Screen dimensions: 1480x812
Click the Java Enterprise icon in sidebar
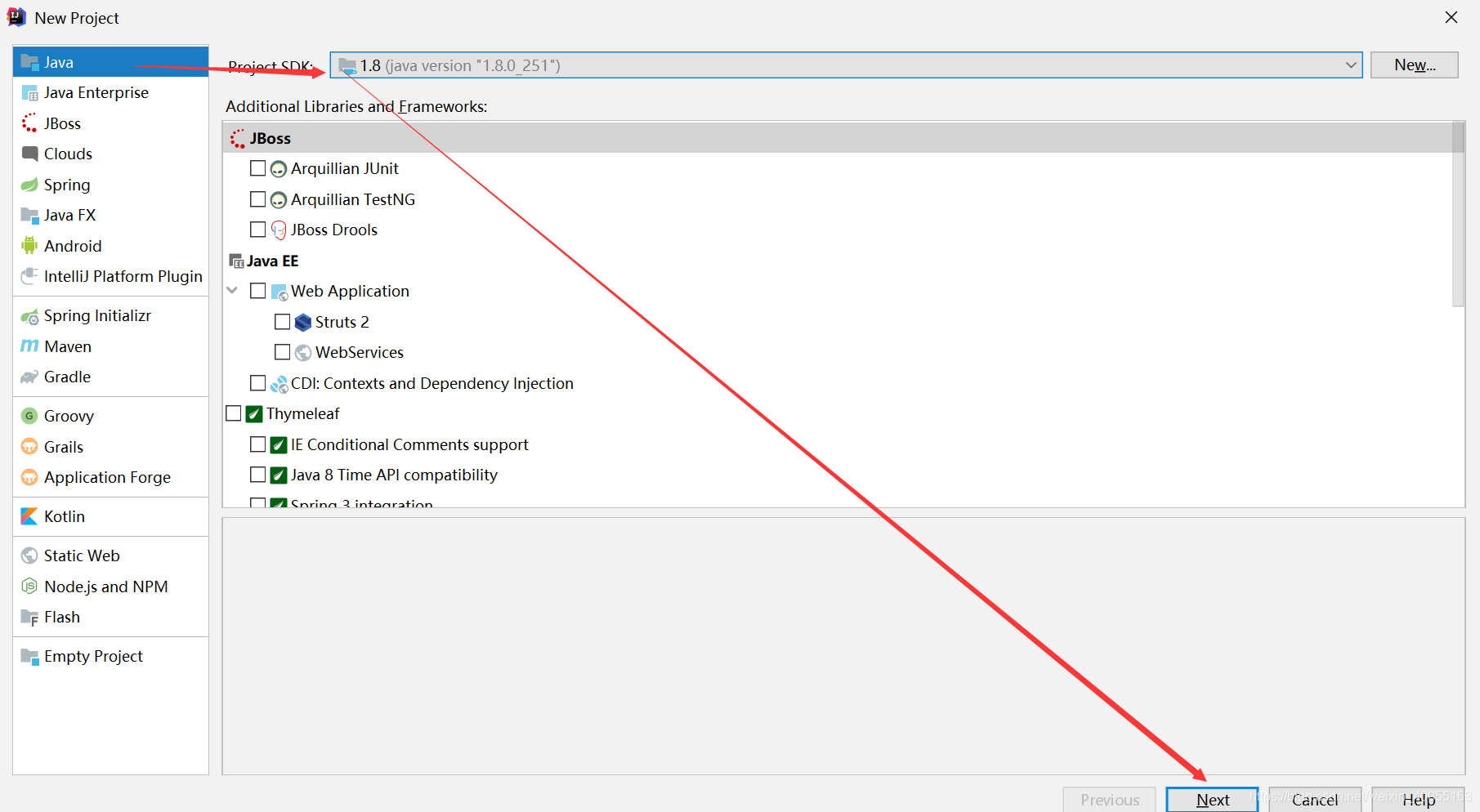click(x=29, y=92)
